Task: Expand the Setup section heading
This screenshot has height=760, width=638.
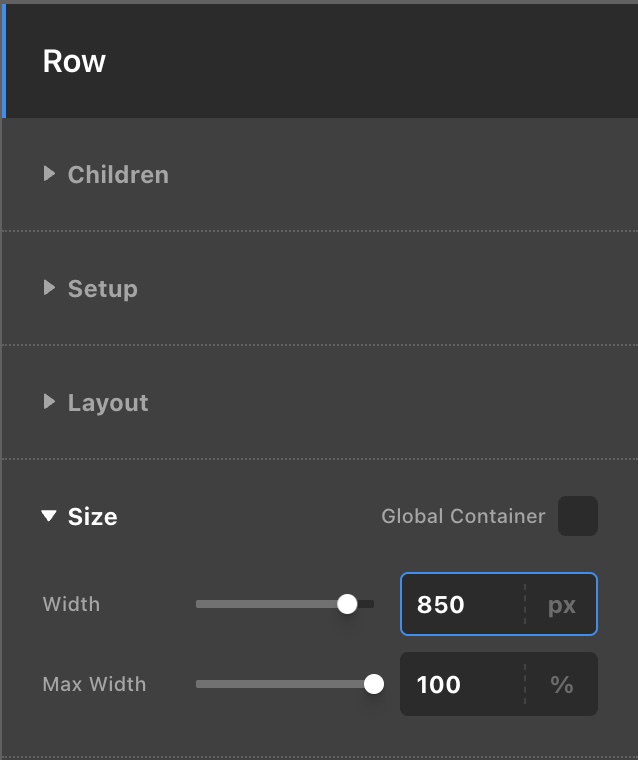Action: click(103, 289)
